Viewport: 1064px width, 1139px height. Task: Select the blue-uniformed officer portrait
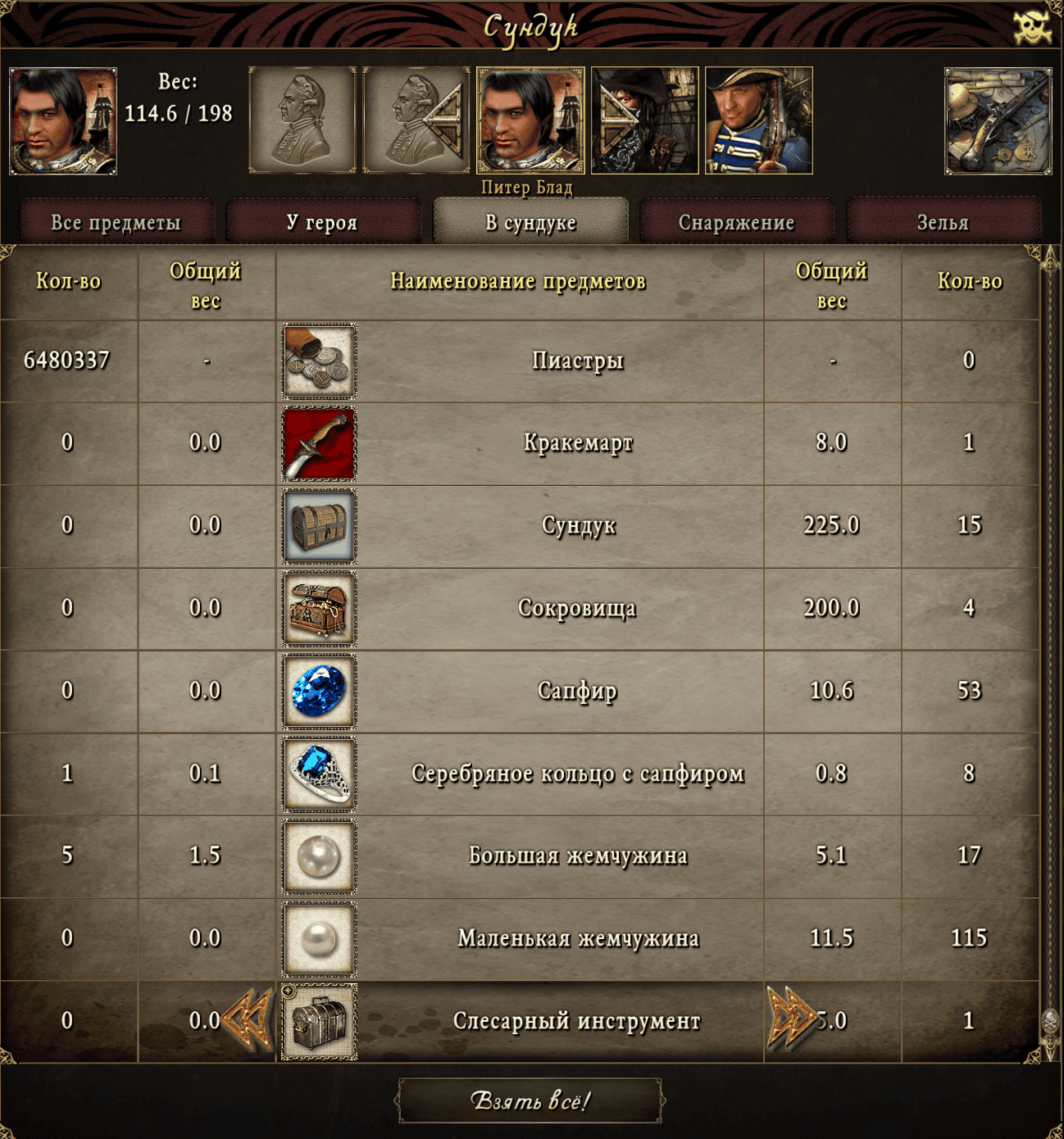[759, 120]
